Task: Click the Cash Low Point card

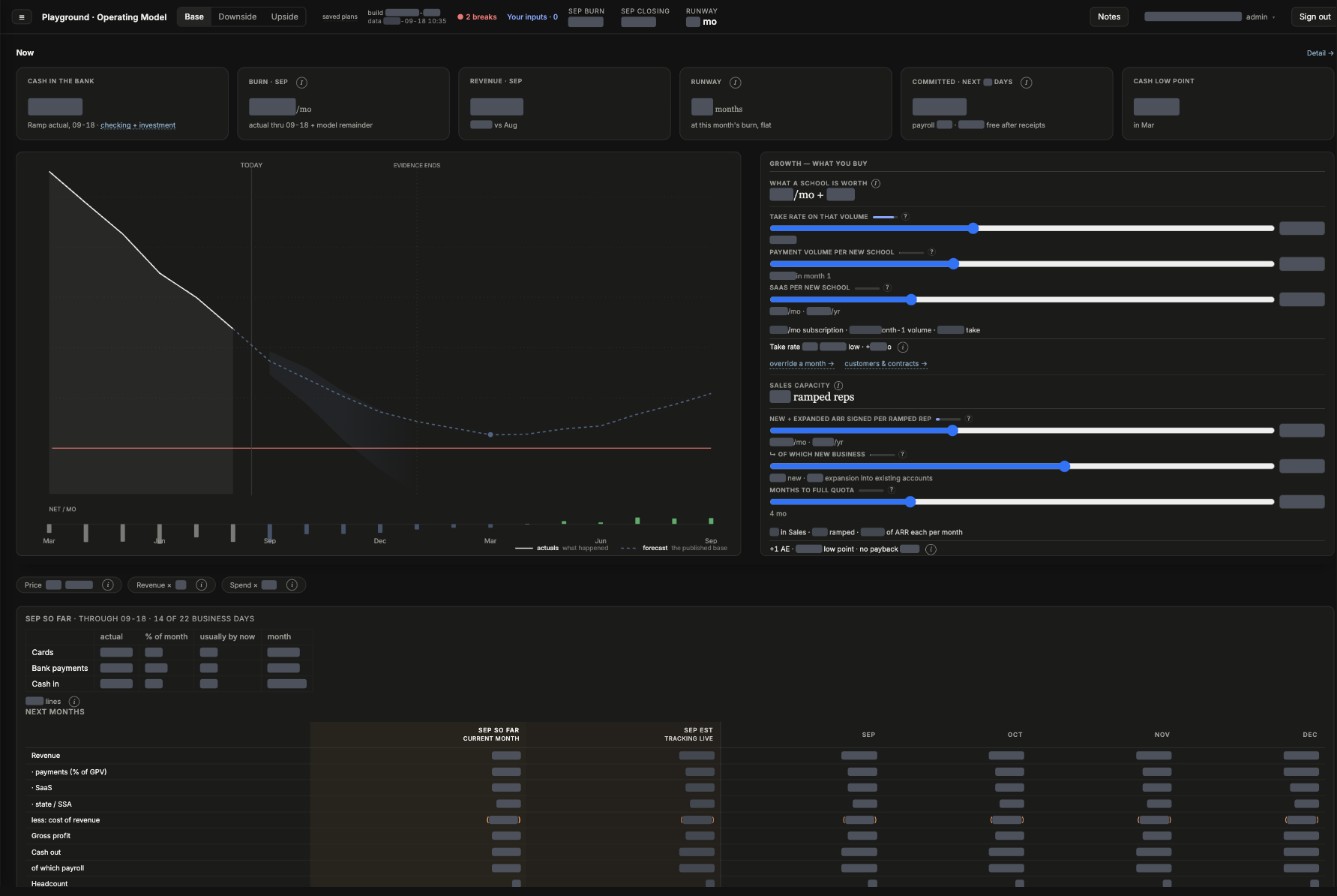Action: click(x=1228, y=103)
